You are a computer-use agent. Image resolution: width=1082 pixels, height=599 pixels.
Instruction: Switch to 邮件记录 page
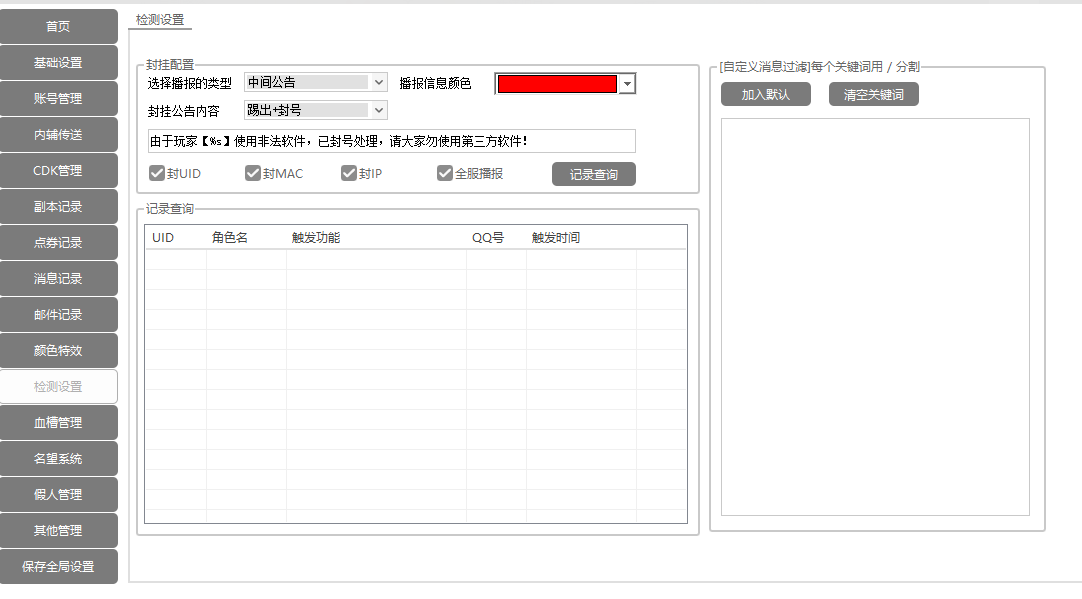coord(58,315)
